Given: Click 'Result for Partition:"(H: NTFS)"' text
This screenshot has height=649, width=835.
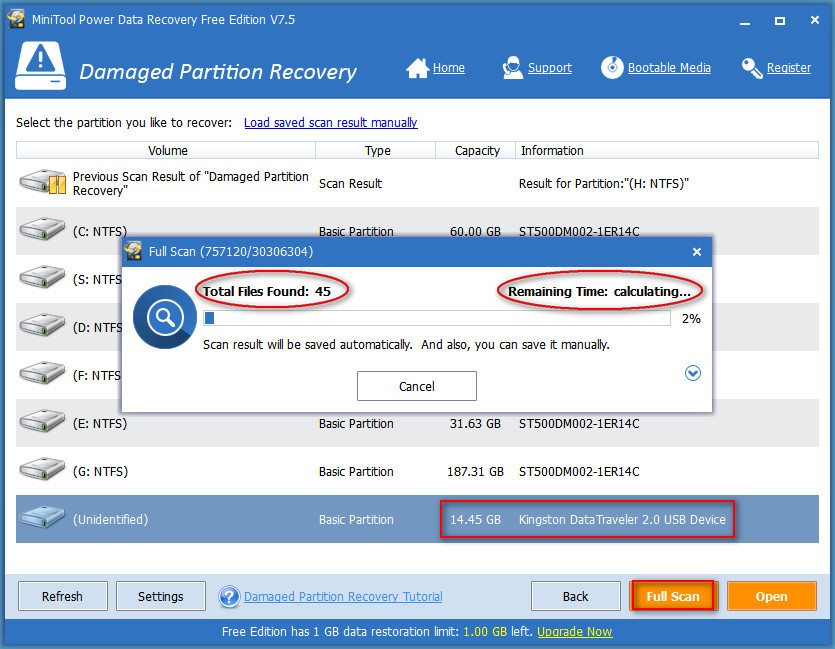Looking at the screenshot, I should [604, 184].
